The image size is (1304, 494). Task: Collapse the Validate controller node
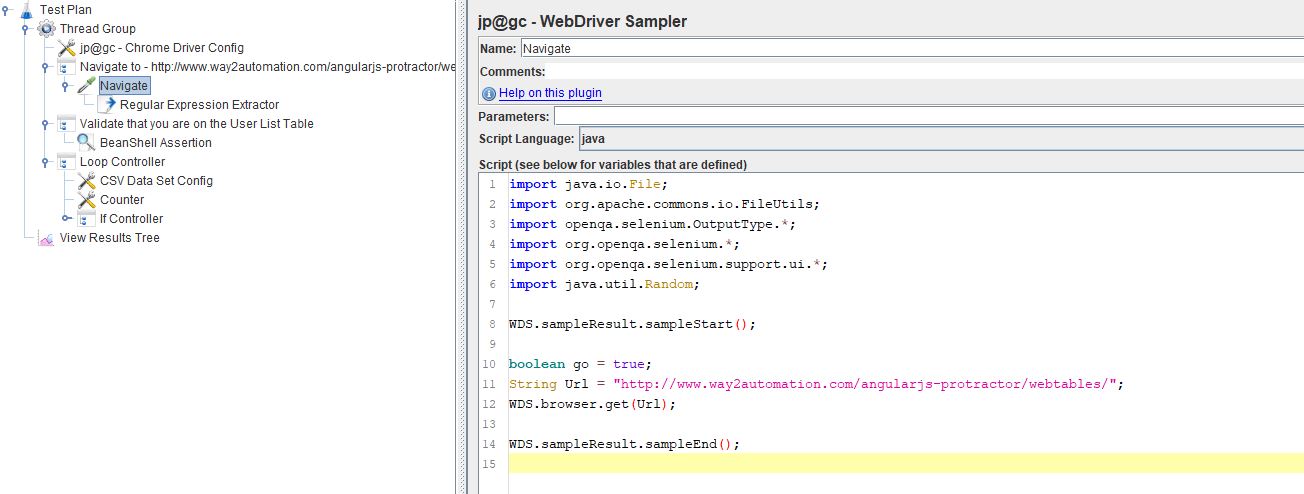point(46,124)
